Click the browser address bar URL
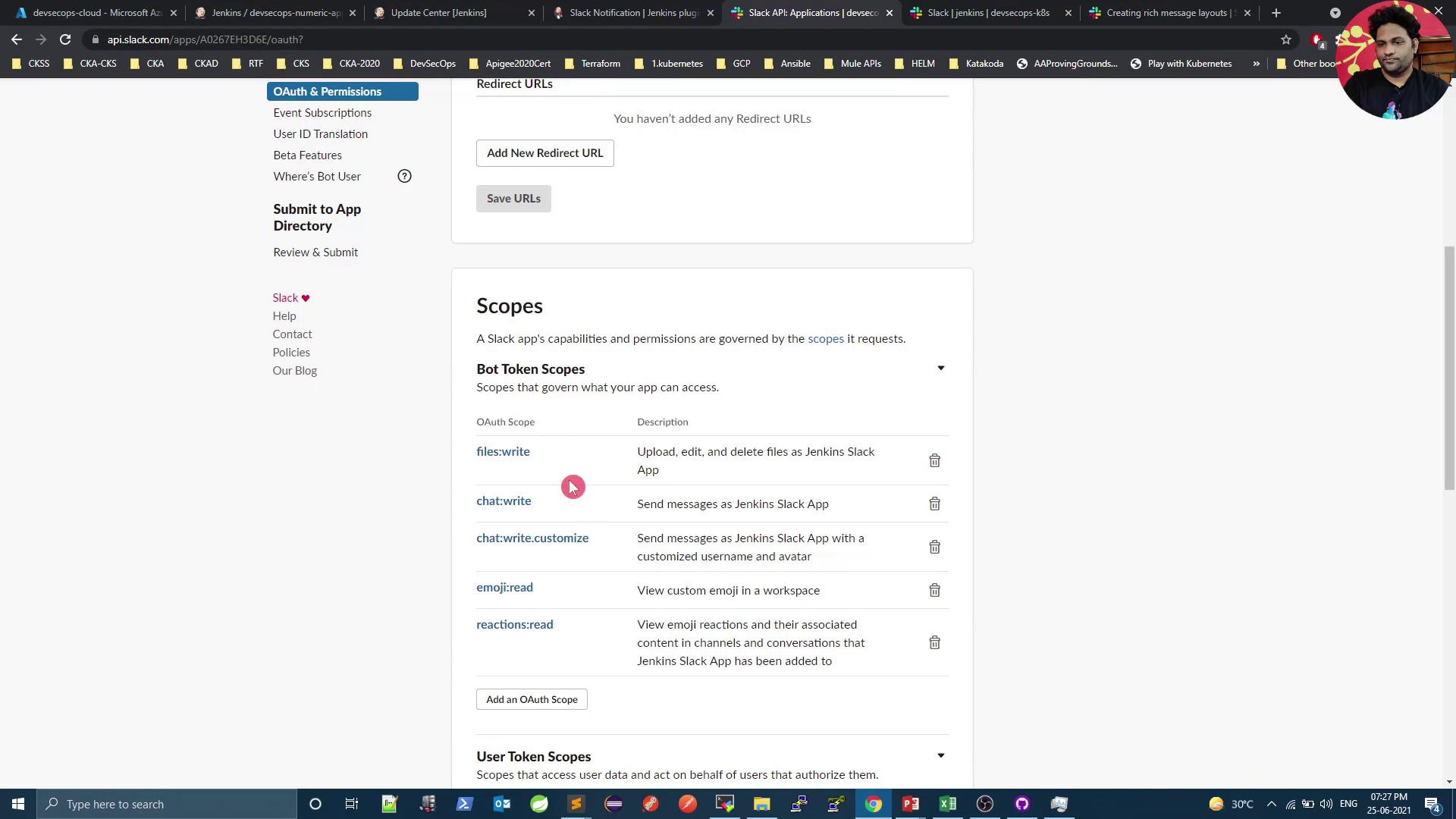 (x=205, y=39)
